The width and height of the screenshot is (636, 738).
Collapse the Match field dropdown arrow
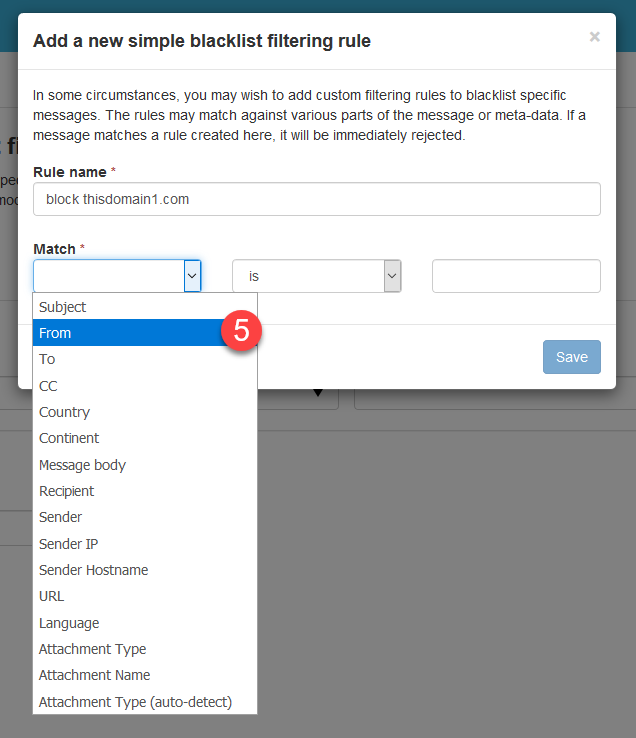coord(192,276)
